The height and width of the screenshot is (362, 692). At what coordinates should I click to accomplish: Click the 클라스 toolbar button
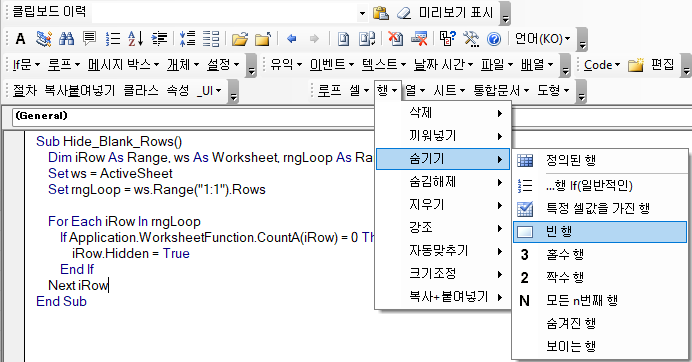[141, 90]
